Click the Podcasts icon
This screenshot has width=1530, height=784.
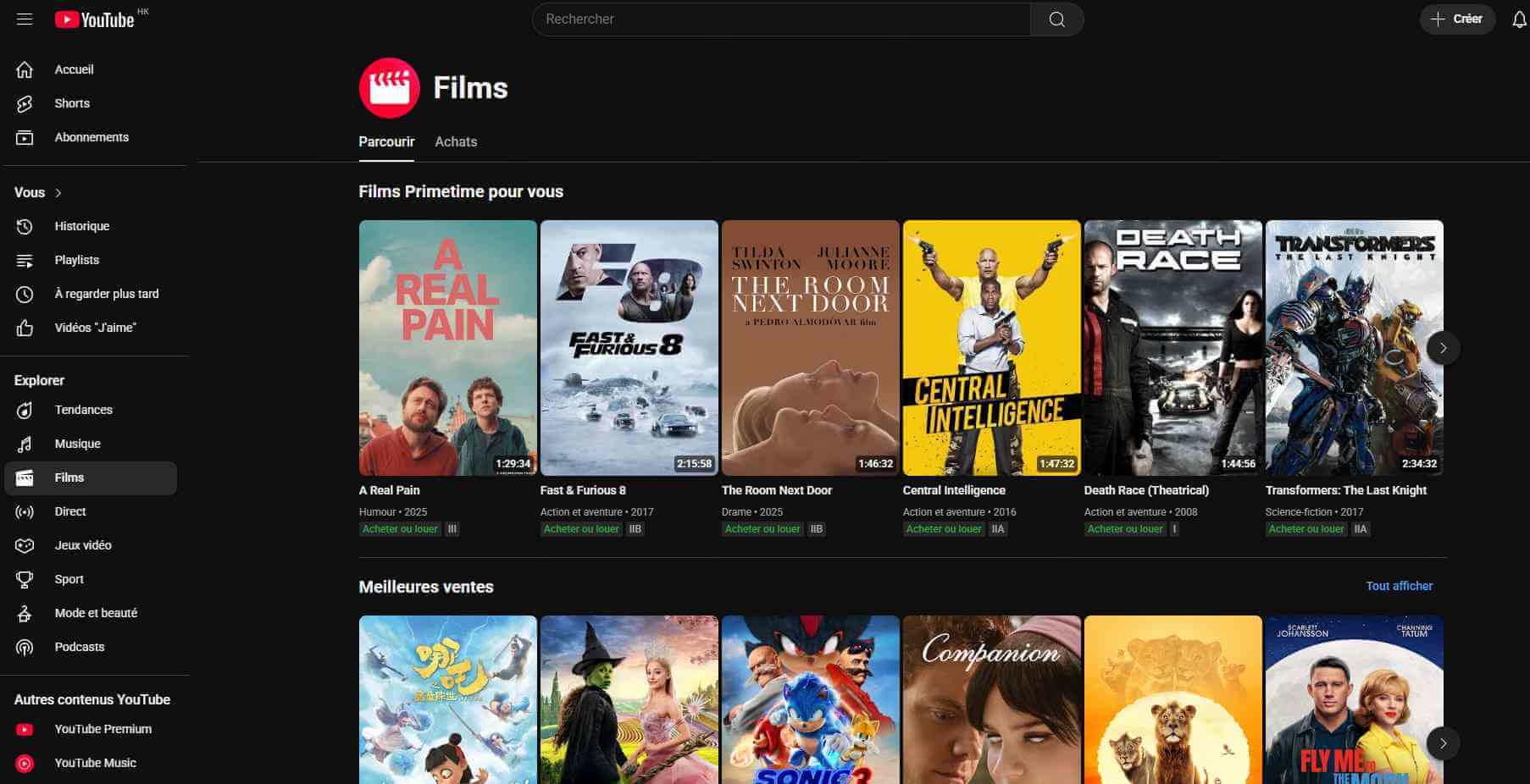[25, 647]
